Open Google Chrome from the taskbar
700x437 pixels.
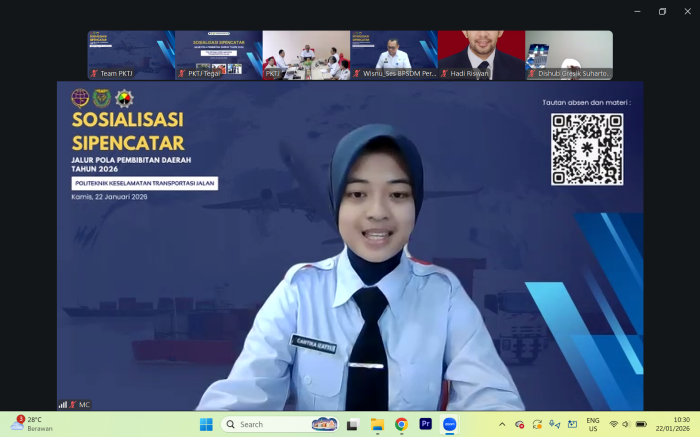(401, 424)
